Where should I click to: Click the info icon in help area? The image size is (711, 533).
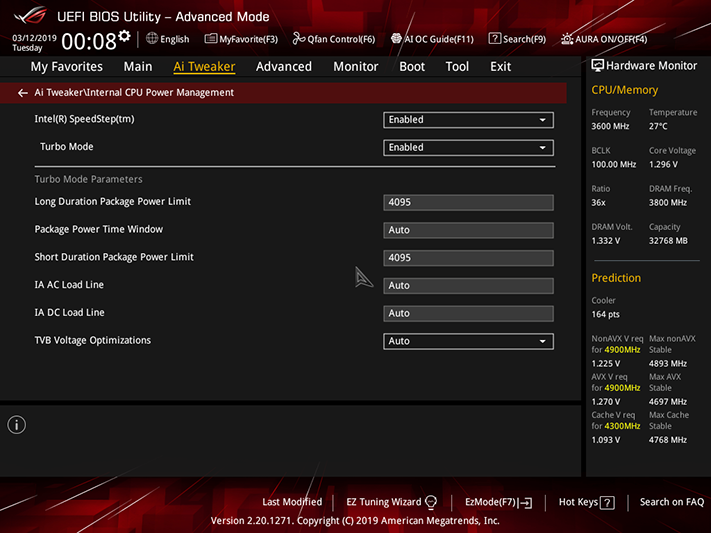pyautogui.click(x=17, y=425)
